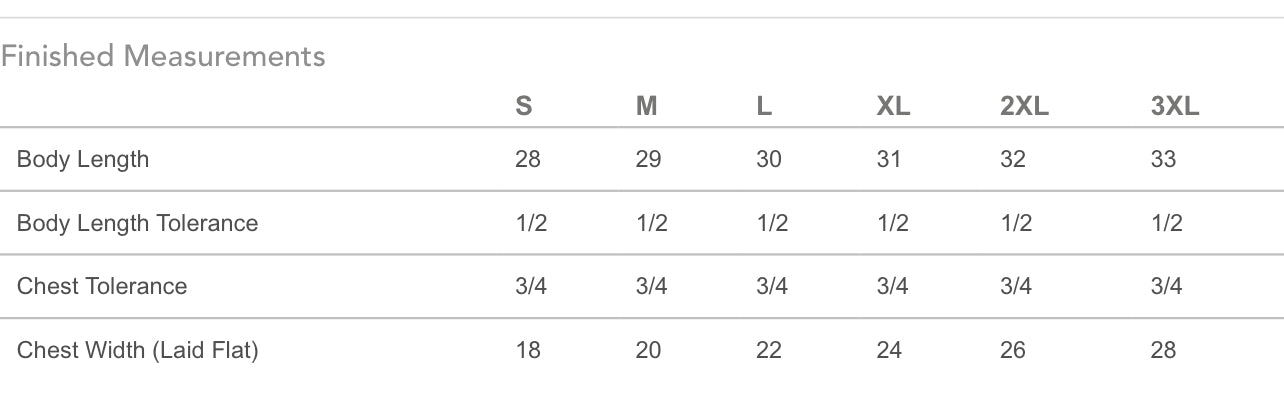Image resolution: width=1284 pixels, height=403 pixels.
Task: Select the S size column header
Action: pos(524,106)
